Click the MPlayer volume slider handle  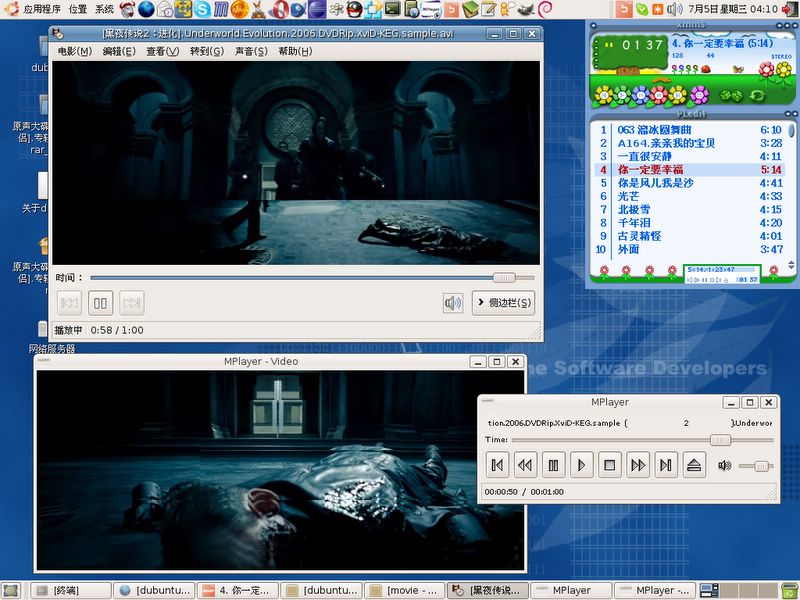[x=761, y=466]
